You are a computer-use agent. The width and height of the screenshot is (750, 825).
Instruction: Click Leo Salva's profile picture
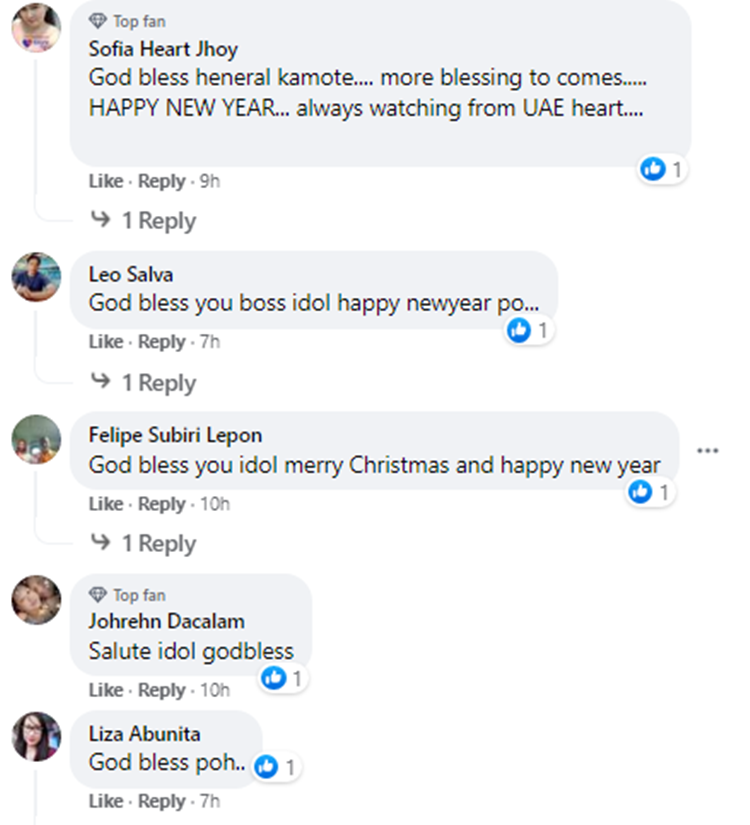coord(36,277)
